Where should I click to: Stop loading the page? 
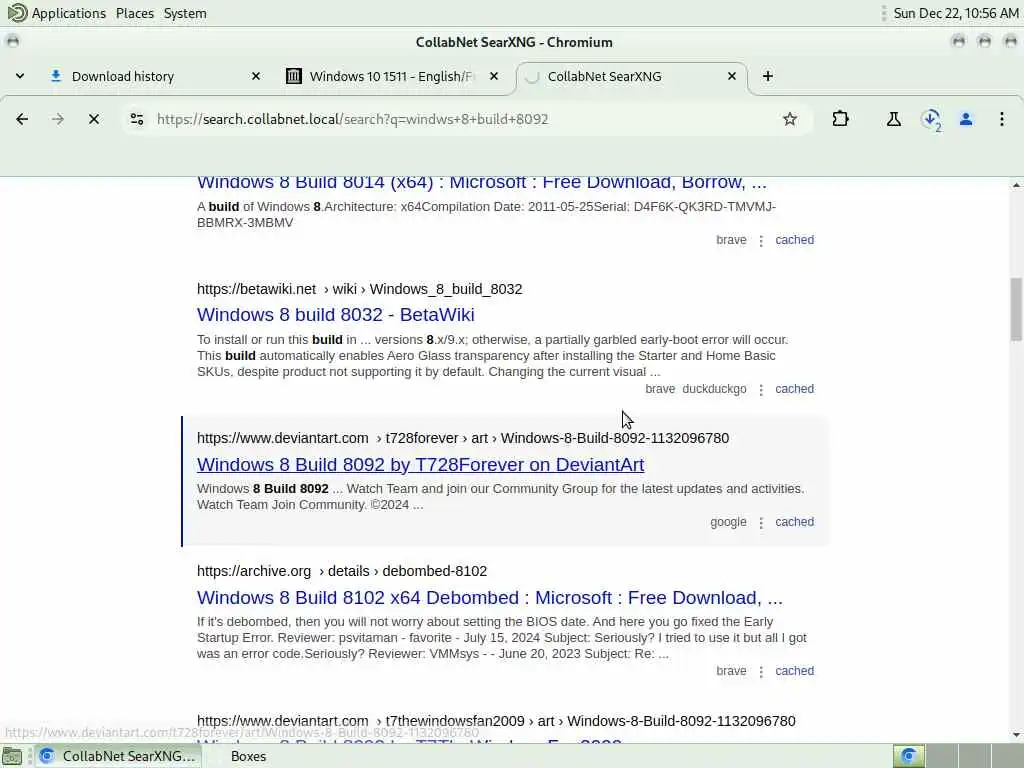[x=94, y=119]
